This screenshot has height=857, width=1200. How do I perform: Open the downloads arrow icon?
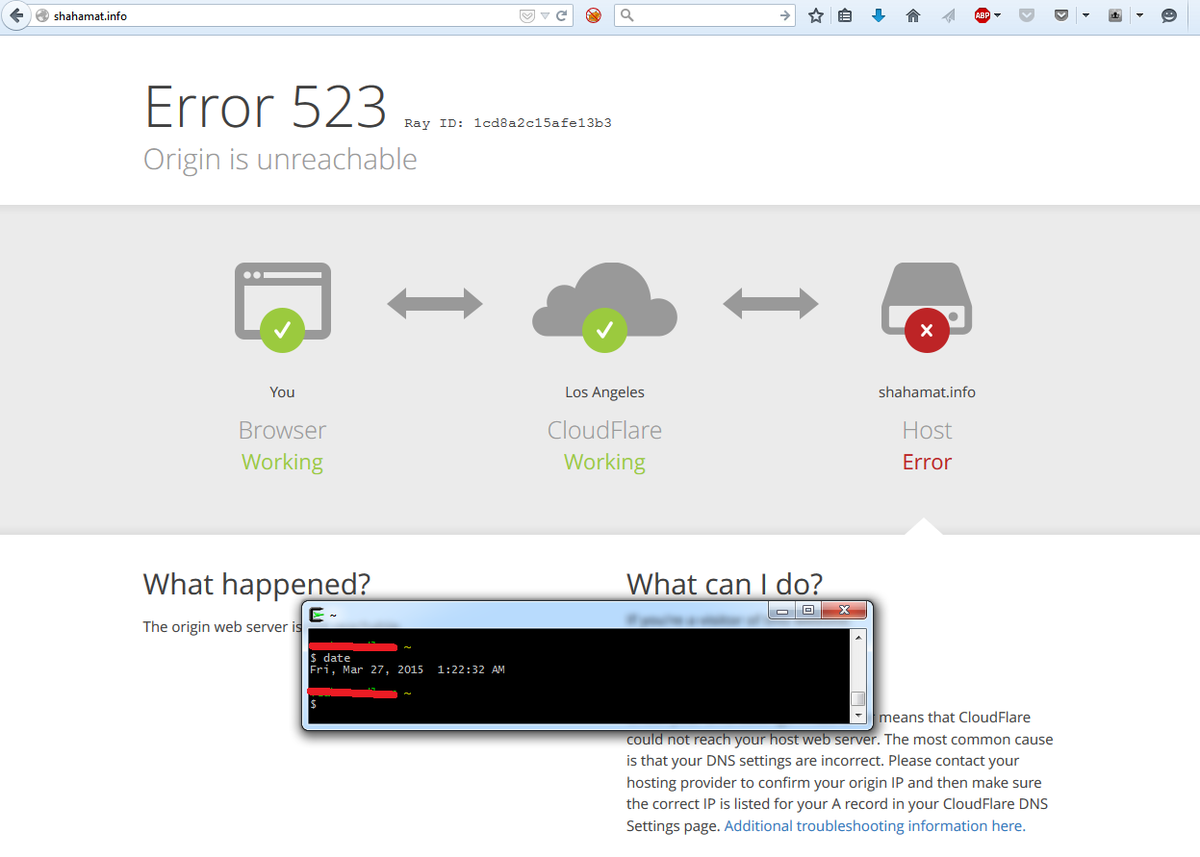pyautogui.click(x=879, y=16)
